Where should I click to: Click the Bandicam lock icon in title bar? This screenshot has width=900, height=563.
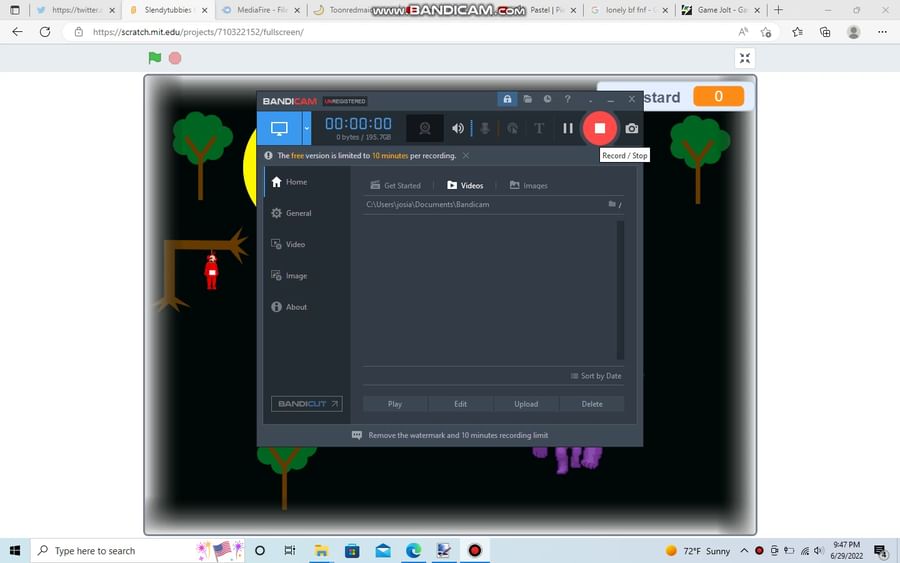click(507, 99)
